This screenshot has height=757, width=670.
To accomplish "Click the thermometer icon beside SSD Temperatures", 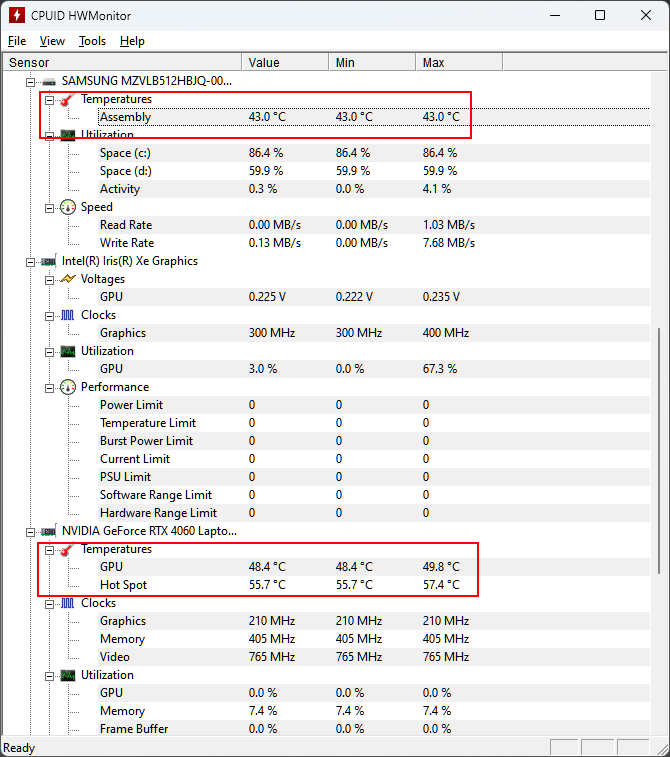I will [x=68, y=99].
